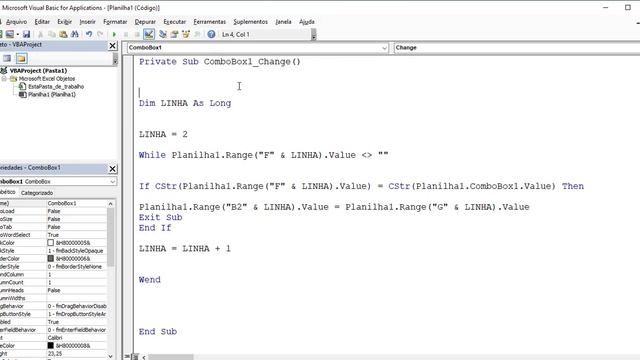
Task: Open the Change procedure dropdown field
Action: click(x=517, y=48)
